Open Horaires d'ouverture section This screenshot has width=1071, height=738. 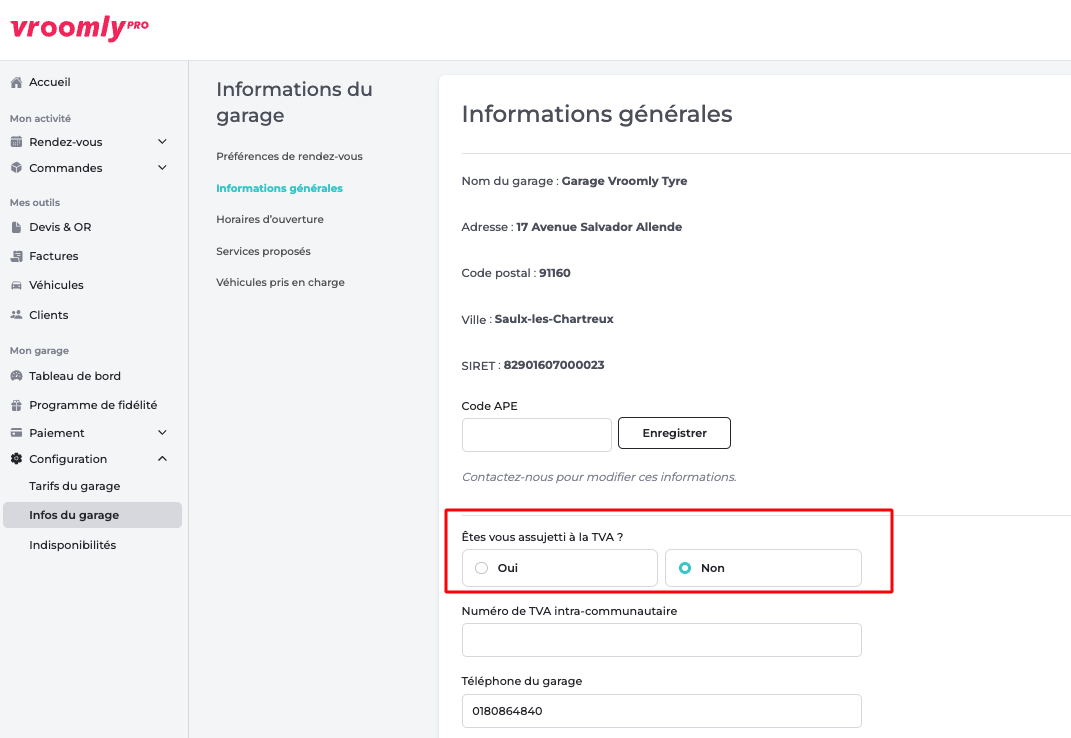(x=270, y=219)
